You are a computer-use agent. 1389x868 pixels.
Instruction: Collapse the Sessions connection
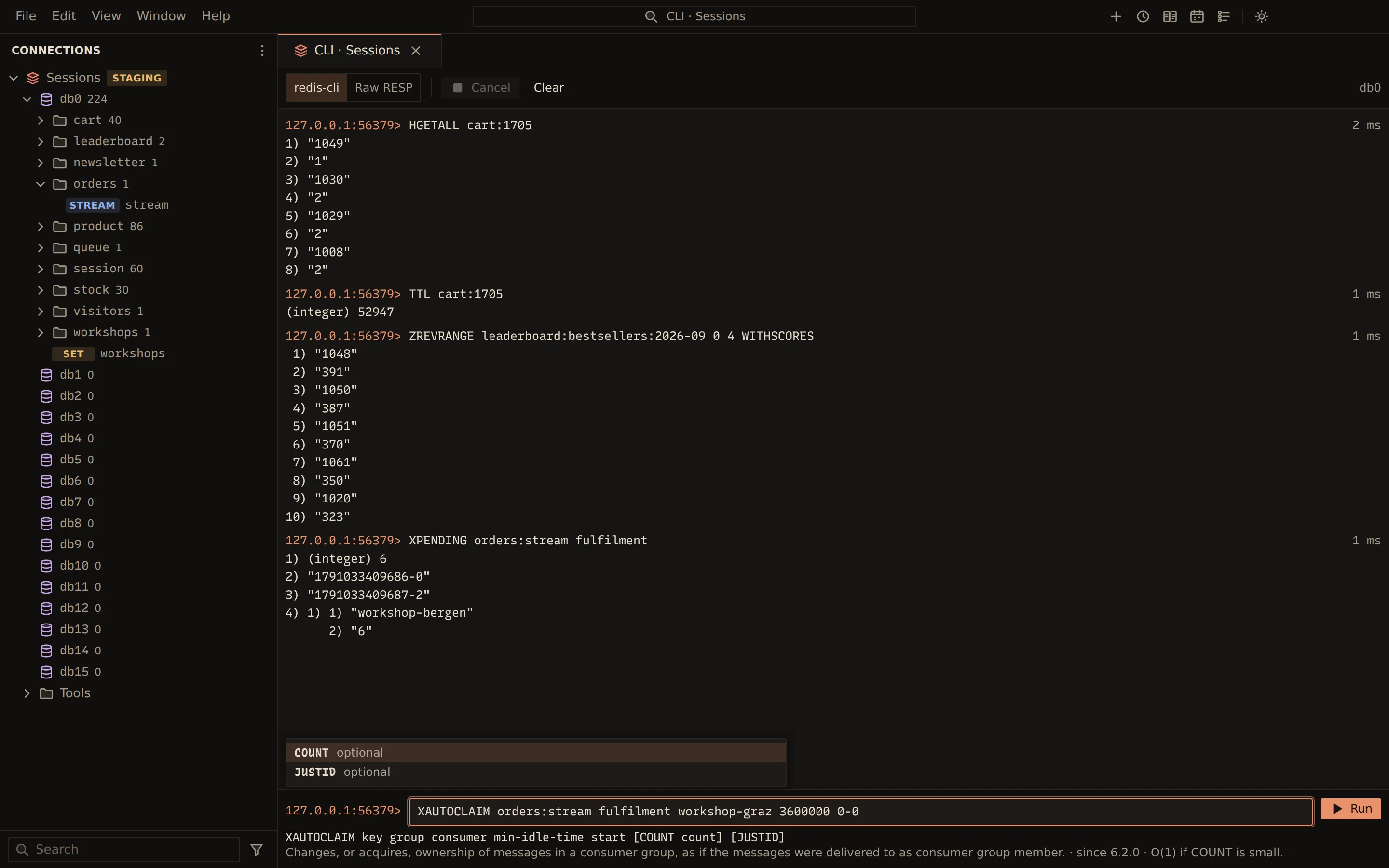tap(14, 78)
